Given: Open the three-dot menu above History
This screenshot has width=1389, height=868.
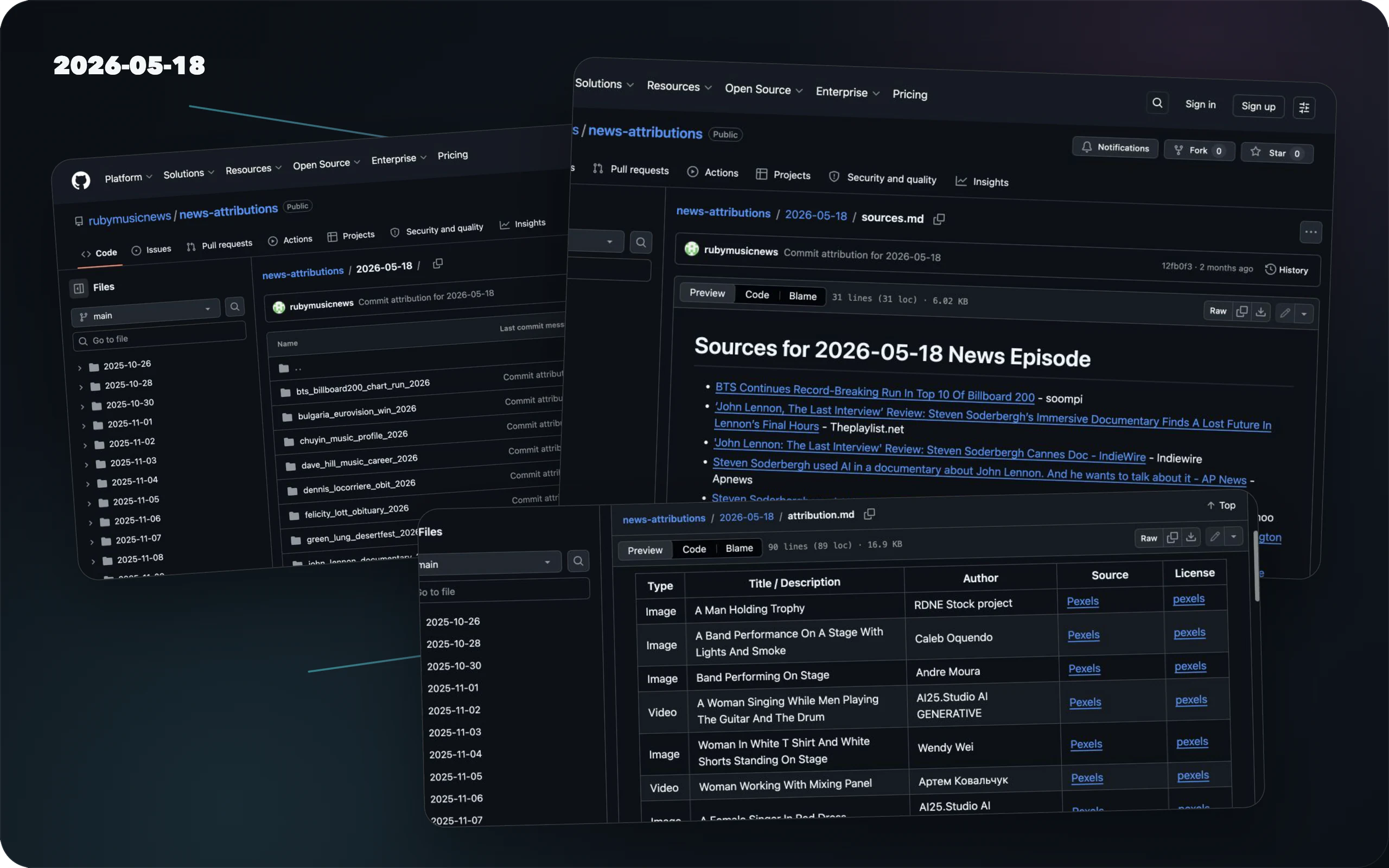Looking at the screenshot, I should (x=1310, y=232).
